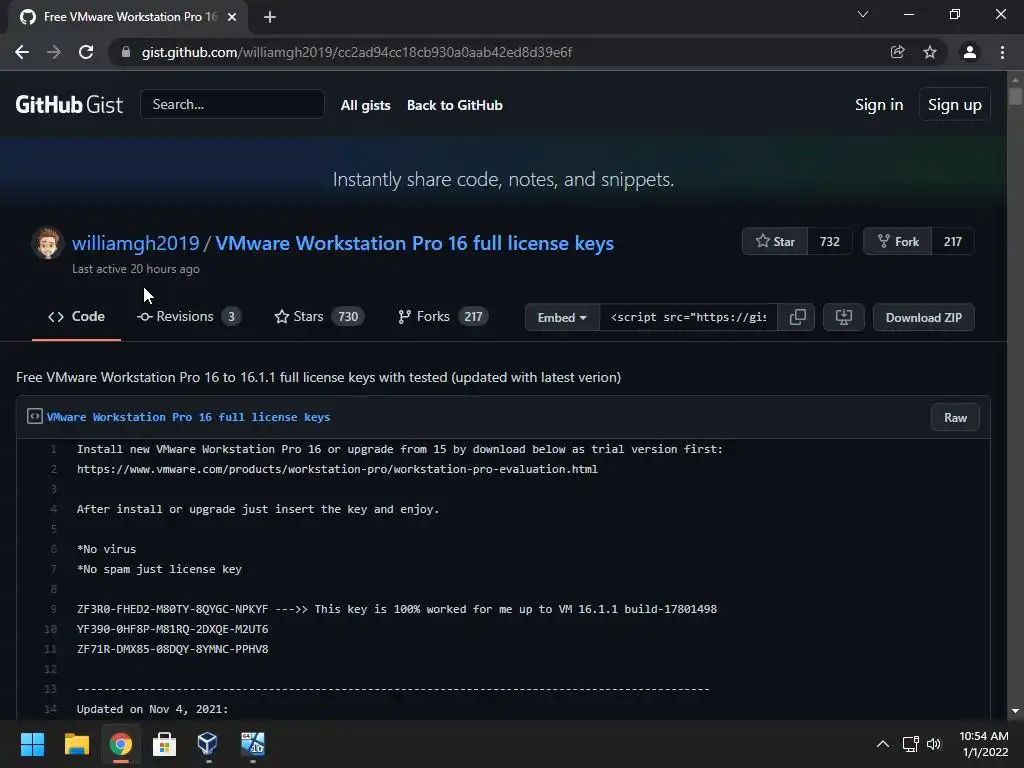Close the Free VMware Workstation tab

[232, 17]
